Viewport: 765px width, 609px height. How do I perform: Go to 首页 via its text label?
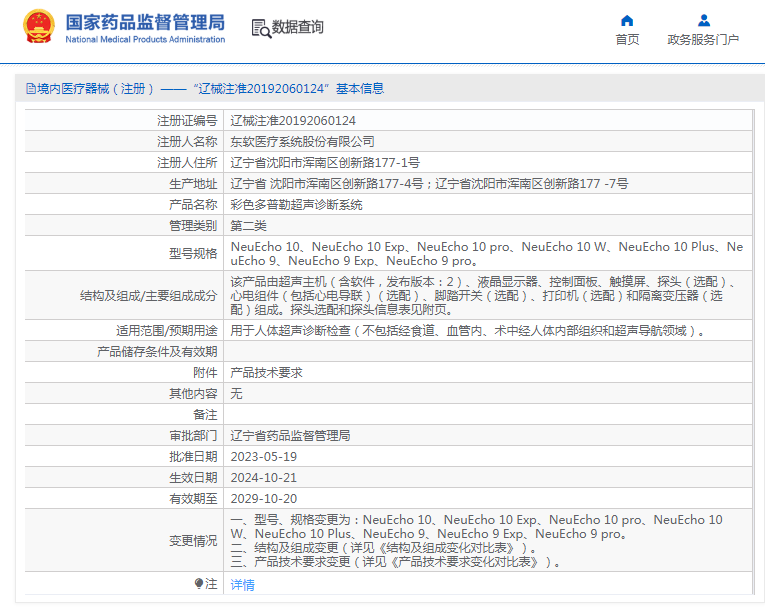(x=627, y=40)
